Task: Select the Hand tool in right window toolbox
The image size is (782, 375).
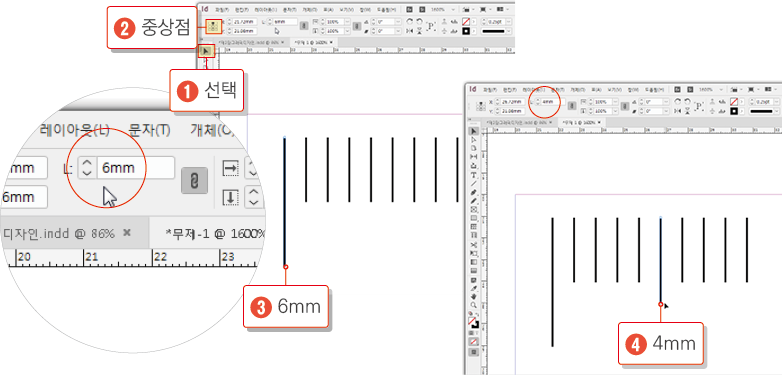Action: coord(474,296)
